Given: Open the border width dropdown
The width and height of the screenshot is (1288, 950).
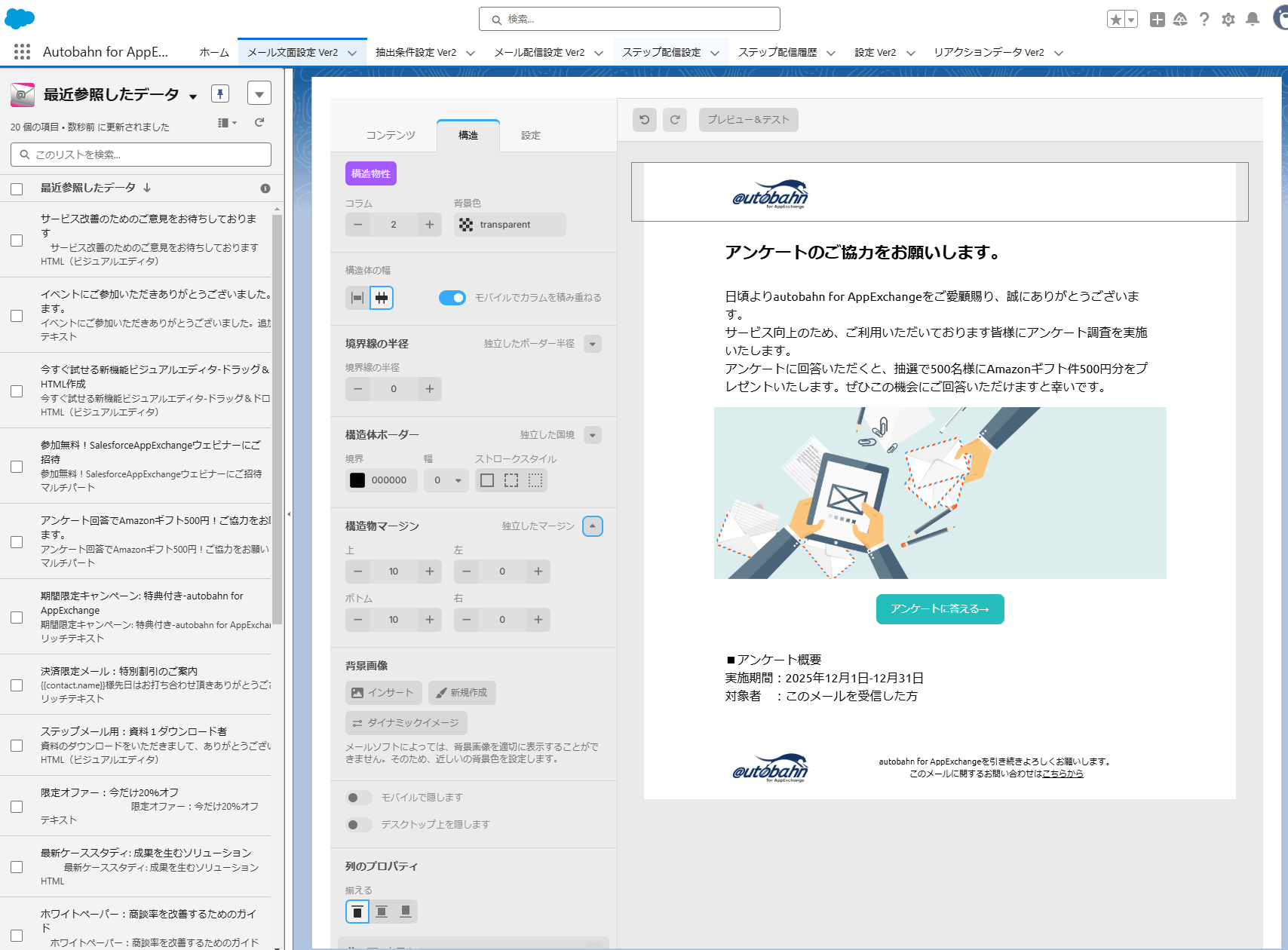Looking at the screenshot, I should pyautogui.click(x=446, y=480).
